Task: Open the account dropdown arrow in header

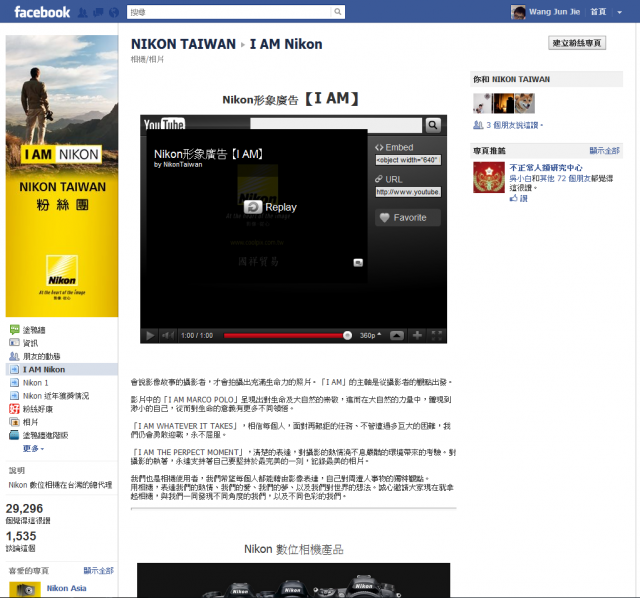Action: point(620,12)
